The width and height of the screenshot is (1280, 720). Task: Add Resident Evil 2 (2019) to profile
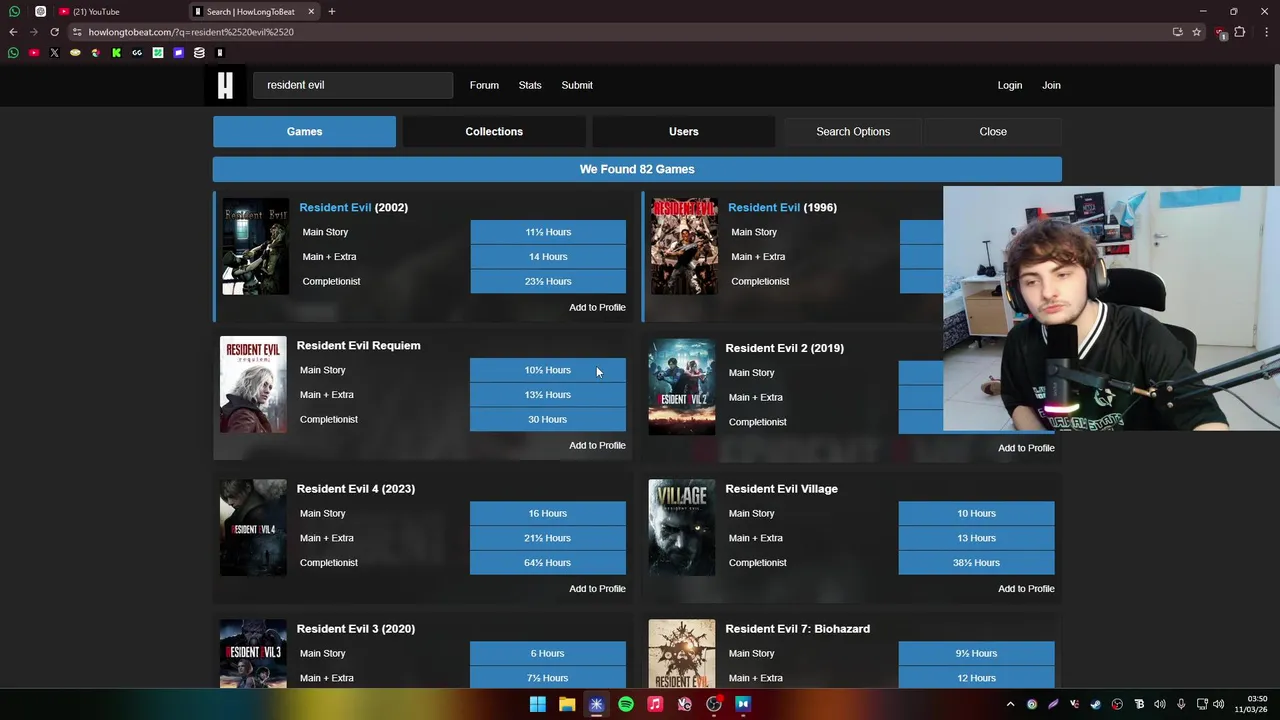click(1026, 448)
